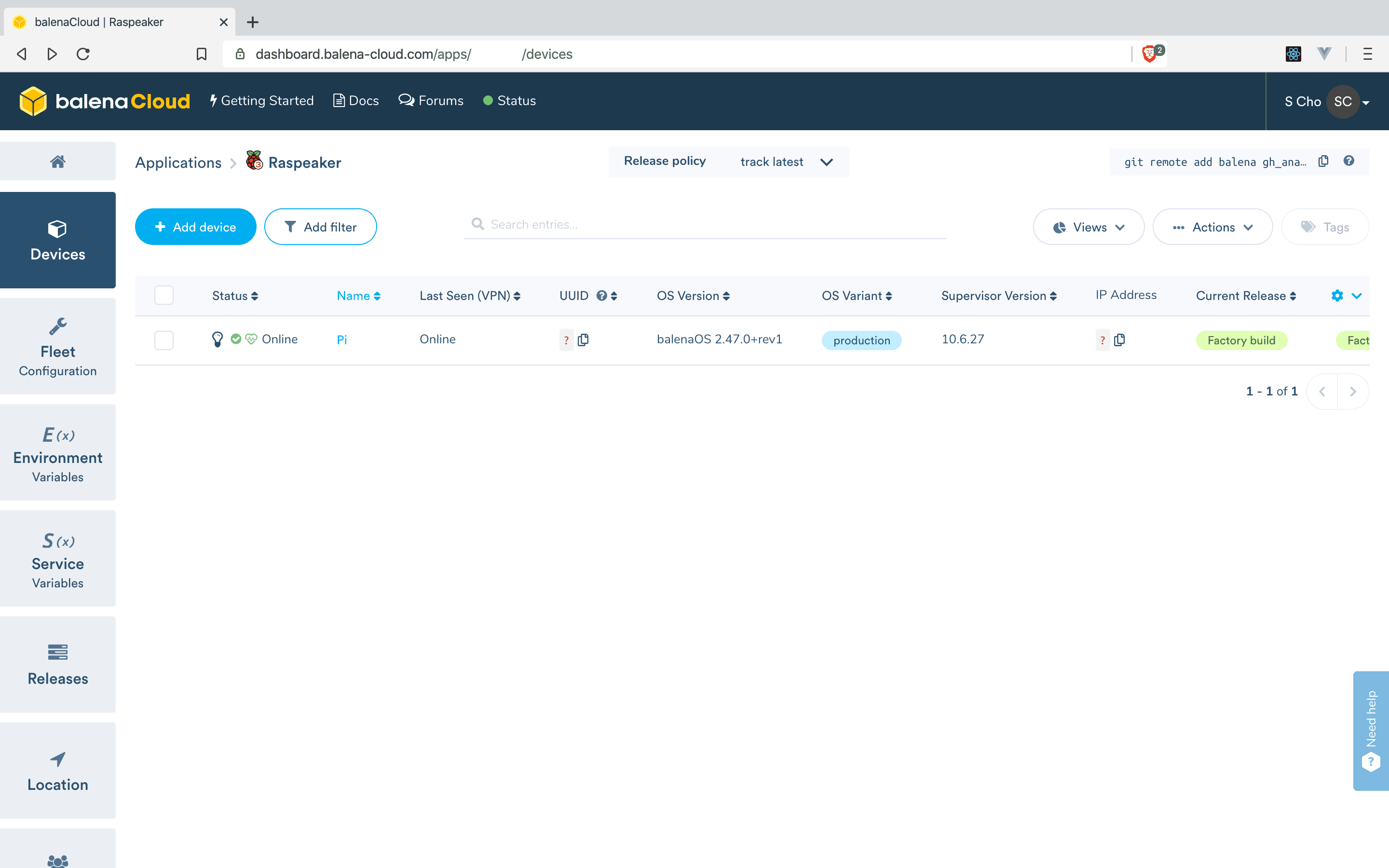Open the Actions dropdown menu

coord(1212,227)
